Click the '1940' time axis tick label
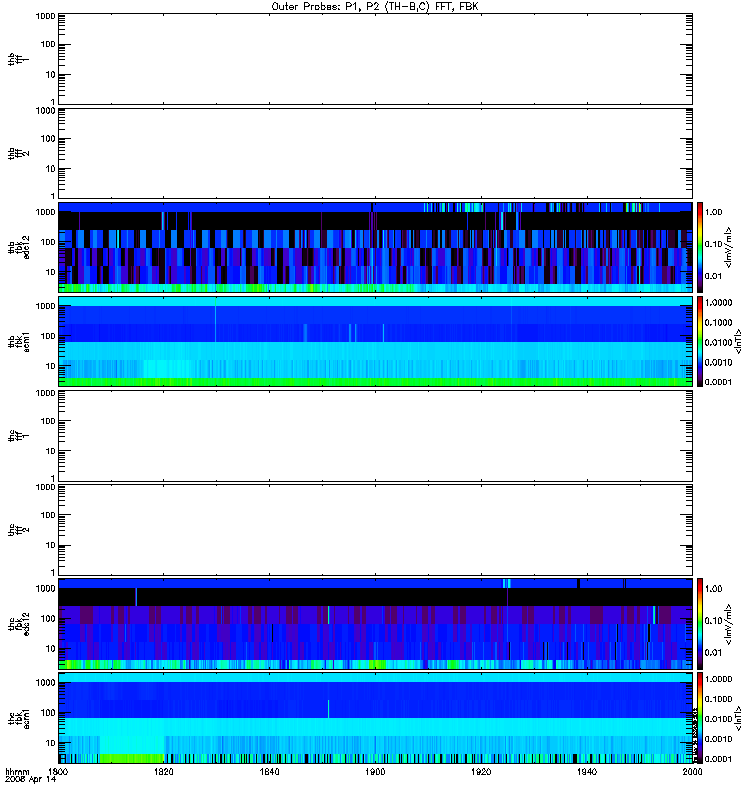Image resolution: width=750 pixels, height=800 pixels. tap(587, 771)
